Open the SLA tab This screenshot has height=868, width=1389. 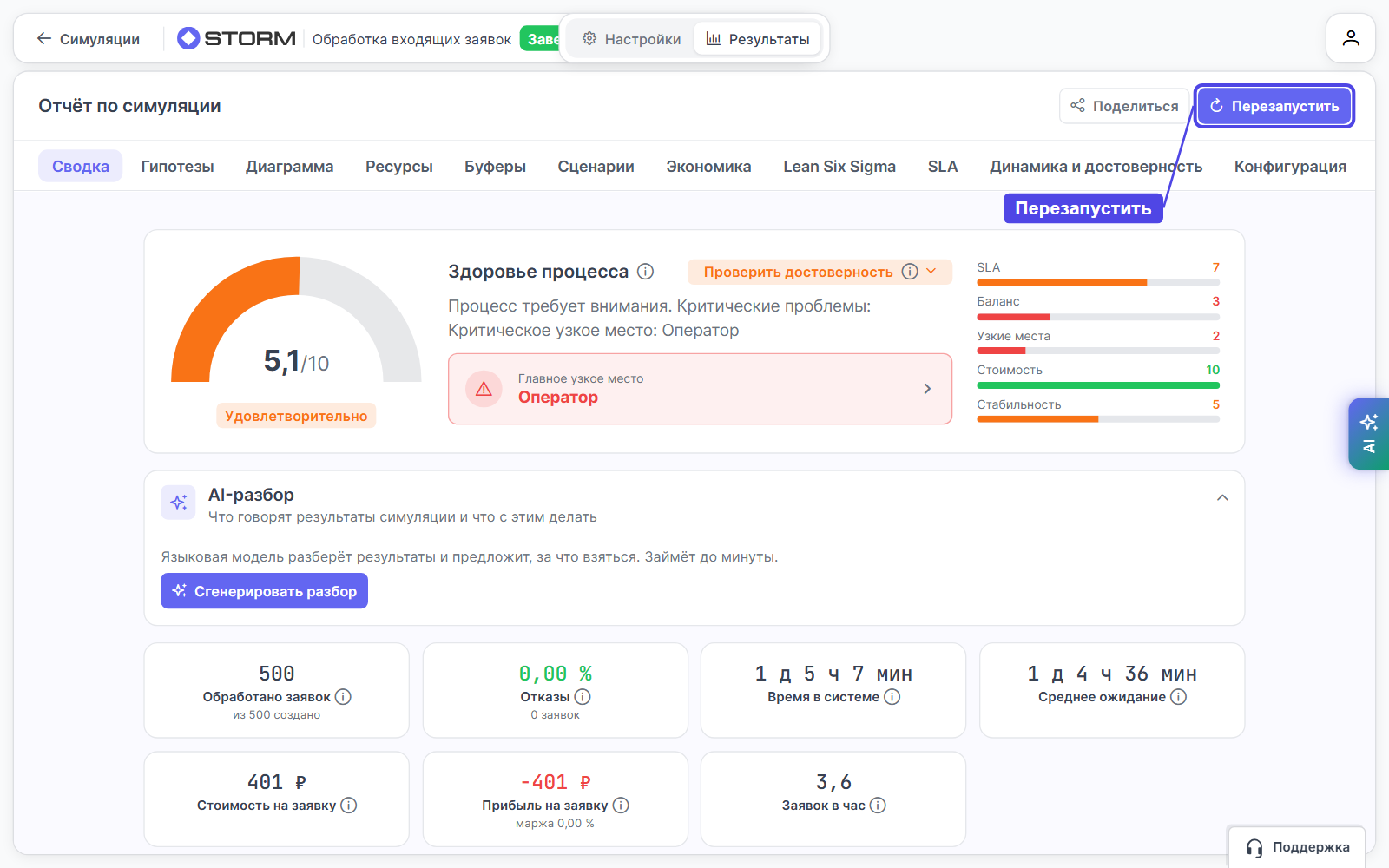tap(942, 167)
